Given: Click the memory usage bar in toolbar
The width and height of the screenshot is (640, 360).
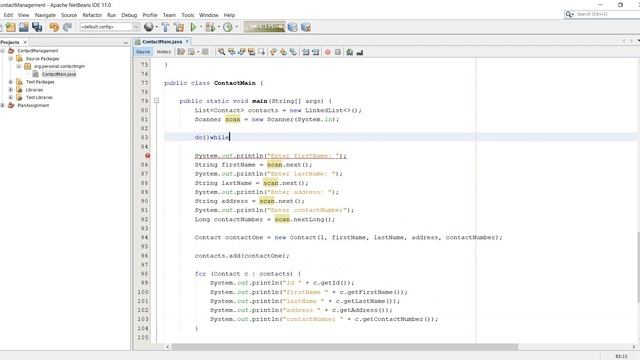Looking at the screenshot, I should pos(264,27).
